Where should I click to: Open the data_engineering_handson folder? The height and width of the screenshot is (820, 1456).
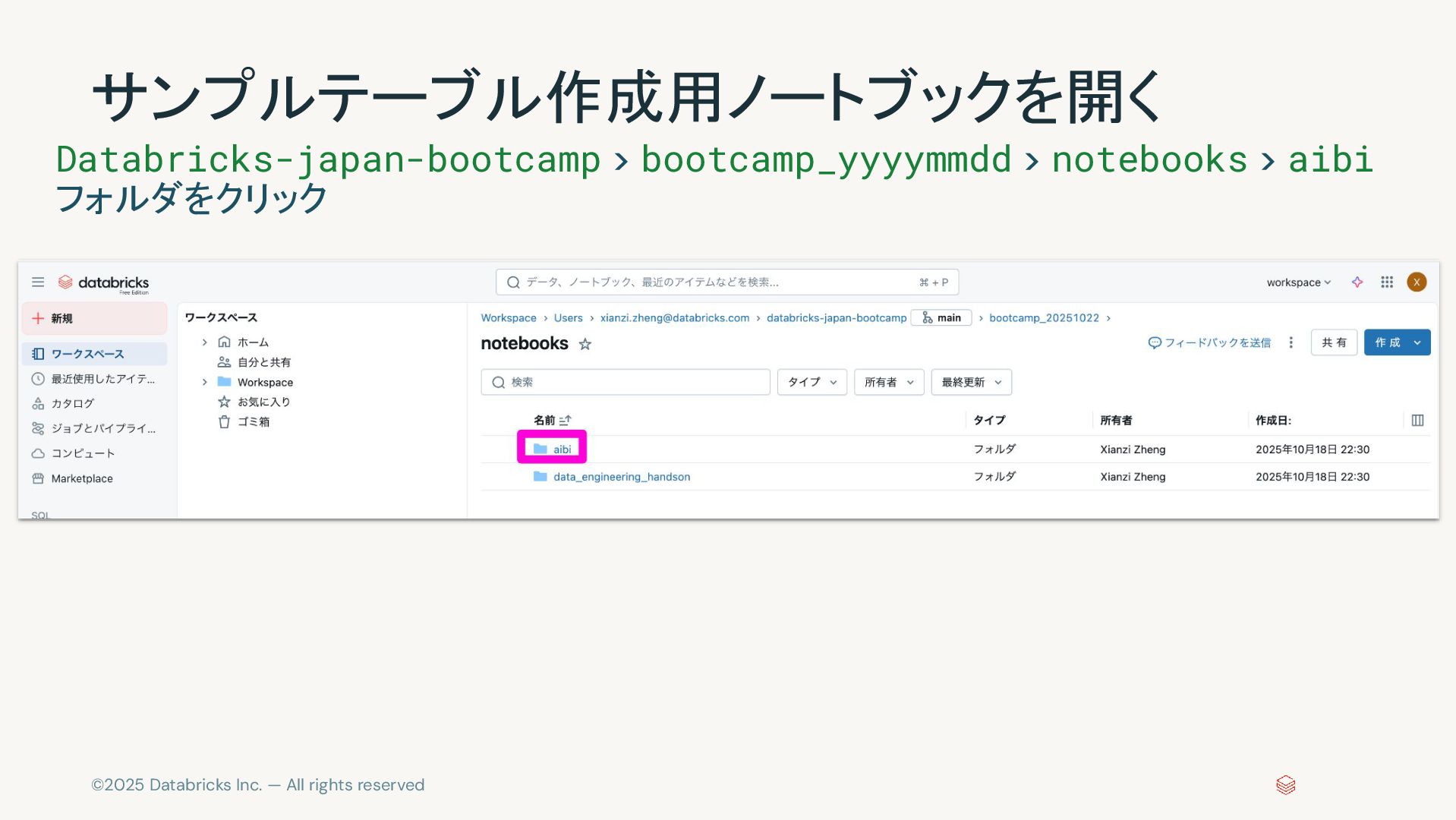click(x=622, y=477)
